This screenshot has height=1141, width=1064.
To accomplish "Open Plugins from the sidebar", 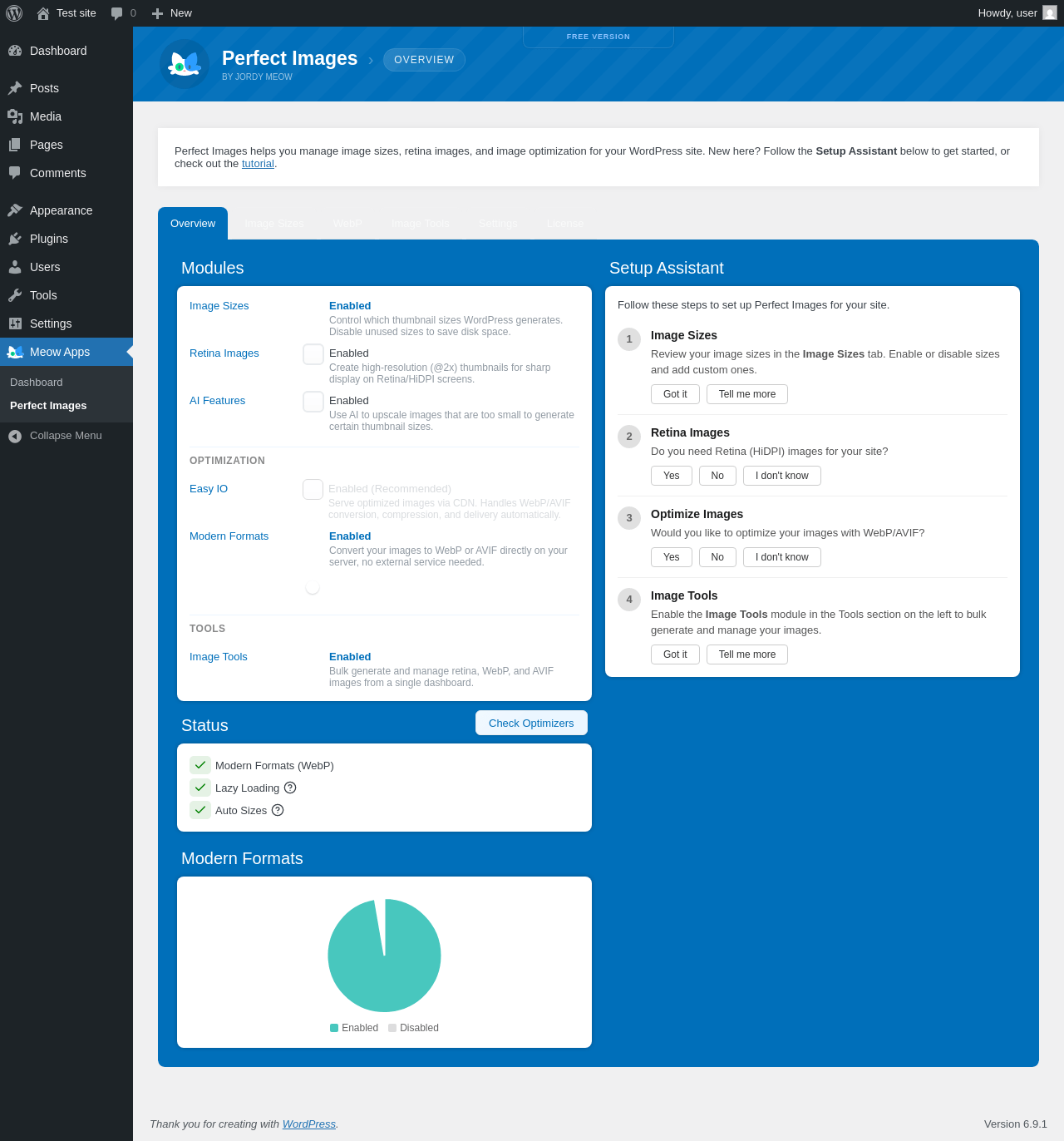I will (48, 239).
